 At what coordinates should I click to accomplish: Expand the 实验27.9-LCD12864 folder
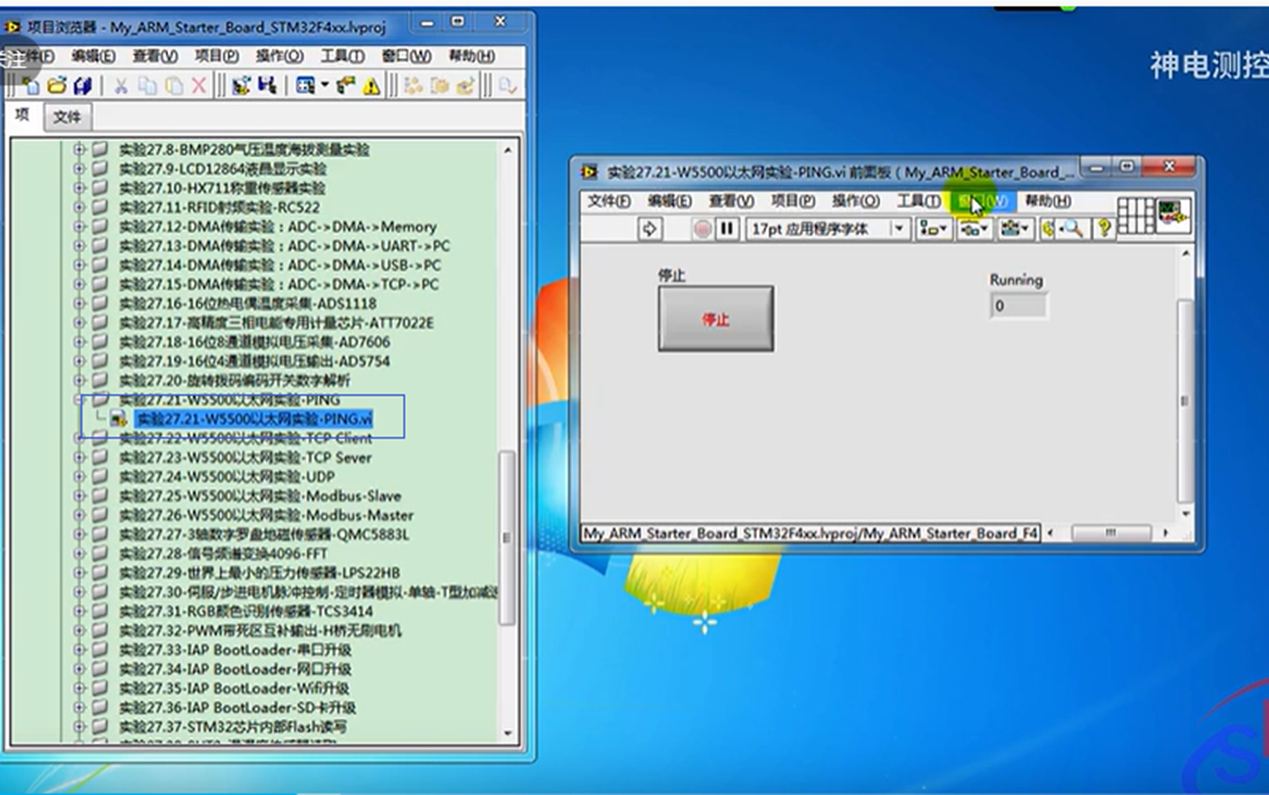(80, 168)
